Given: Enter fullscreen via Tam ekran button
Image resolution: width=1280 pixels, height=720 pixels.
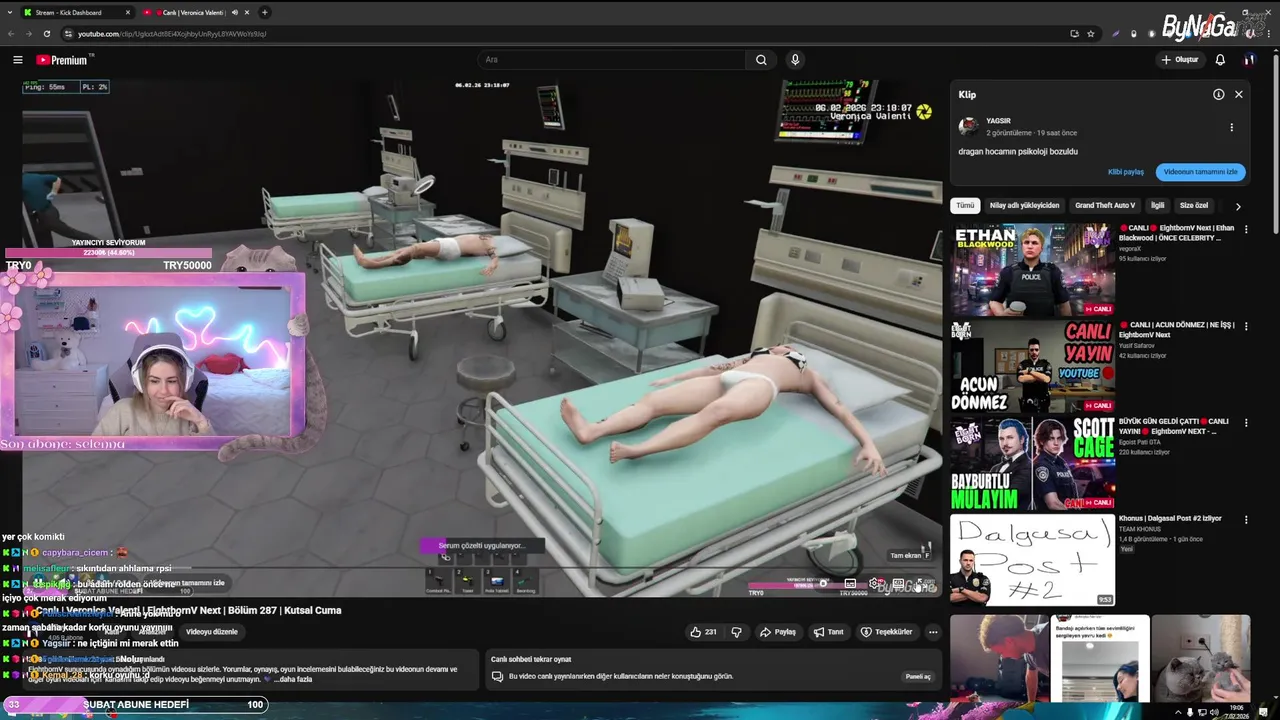Looking at the screenshot, I should 921,583.
